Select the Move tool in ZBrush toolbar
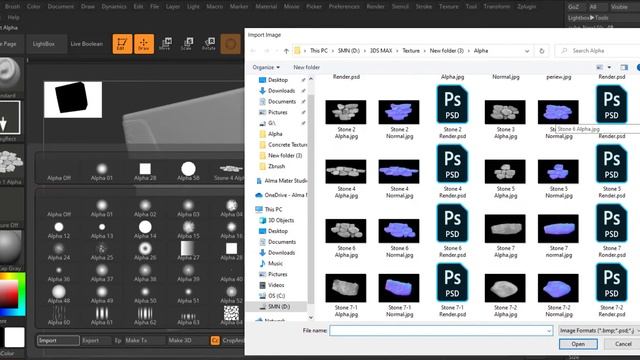 click(165, 44)
